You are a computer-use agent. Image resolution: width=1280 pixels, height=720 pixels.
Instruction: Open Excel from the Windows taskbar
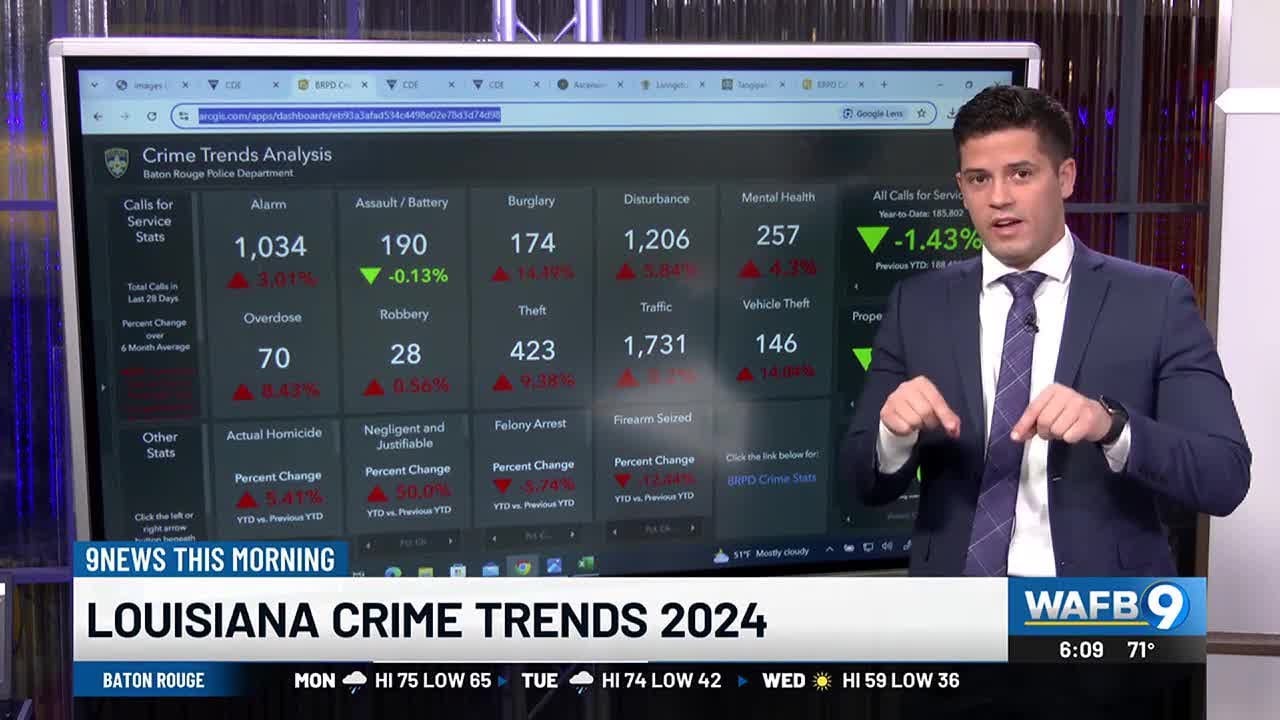(585, 564)
